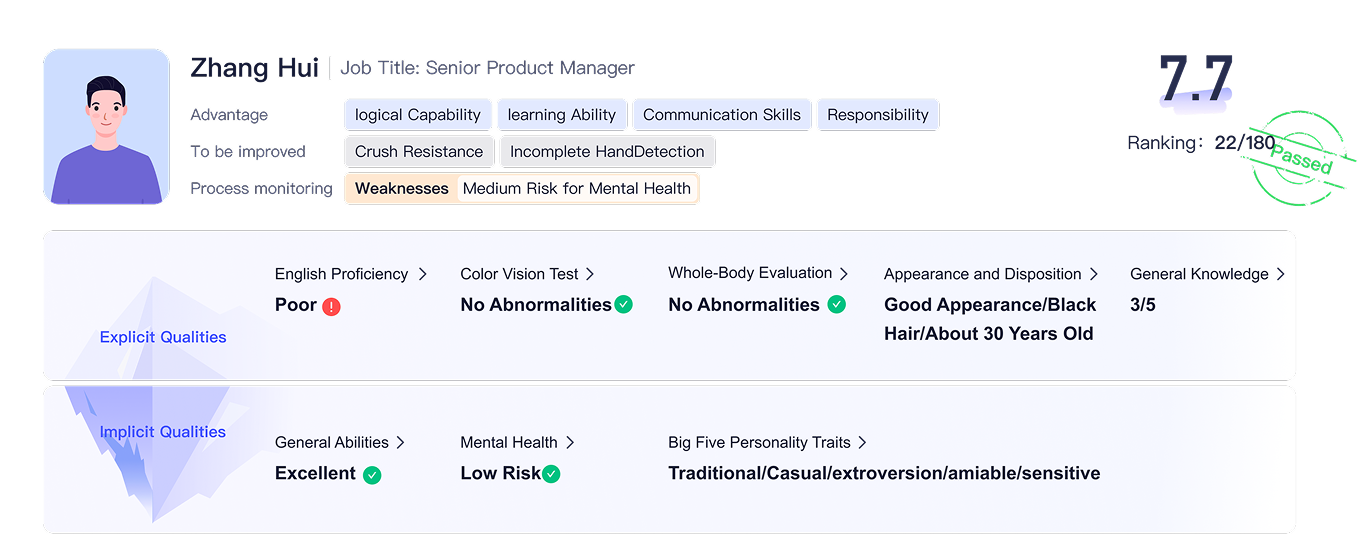Click Zhang Hui's avatar picture
The image size is (1366, 559).
107,127
